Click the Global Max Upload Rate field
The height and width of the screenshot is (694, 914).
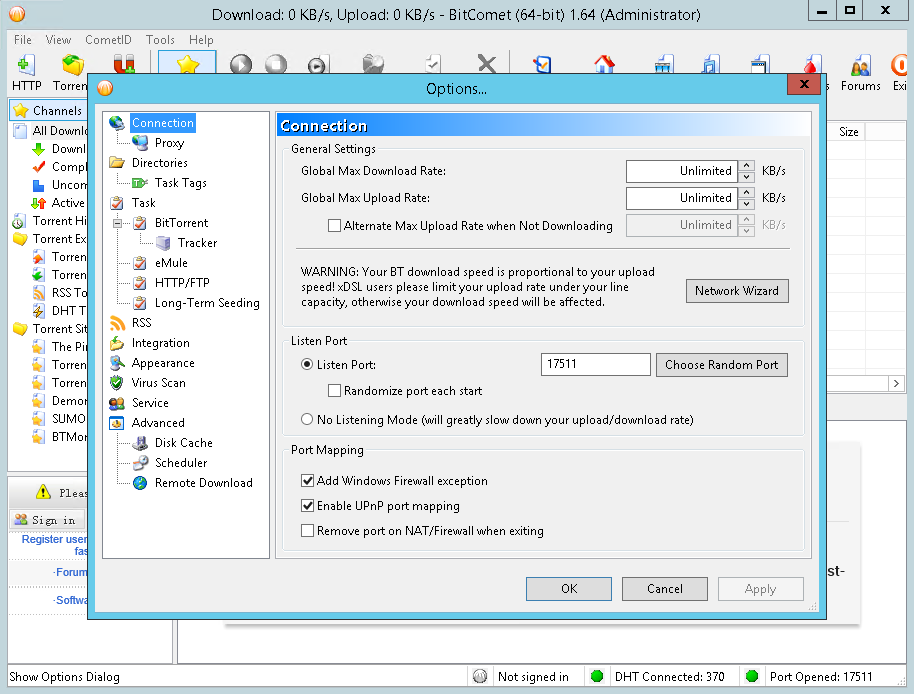coord(681,198)
